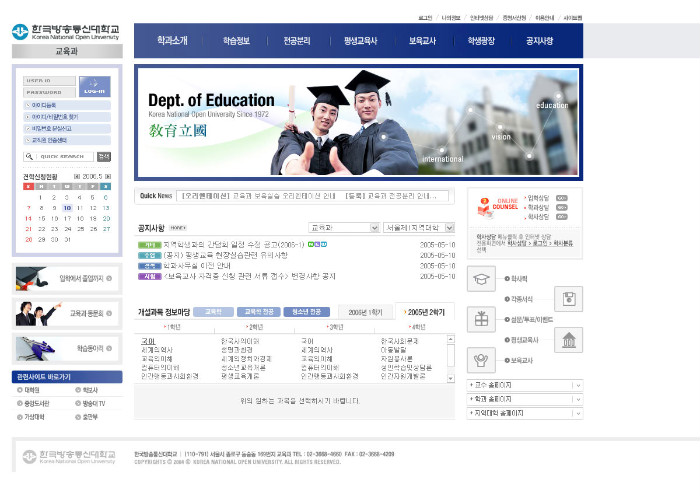The image size is (700, 496).
Task: Switch to the 2005년 1학기 tab
Action: coord(365,313)
